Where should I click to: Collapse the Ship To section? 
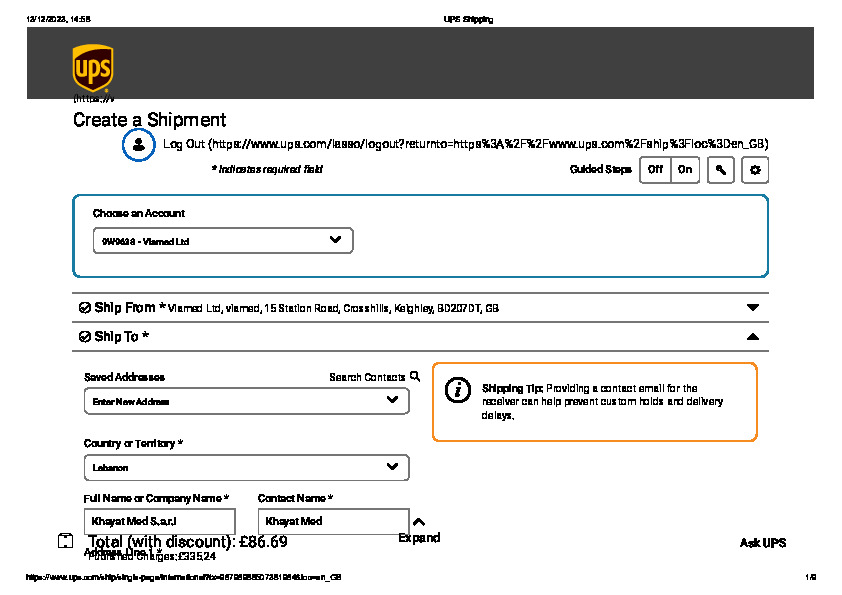(x=753, y=337)
